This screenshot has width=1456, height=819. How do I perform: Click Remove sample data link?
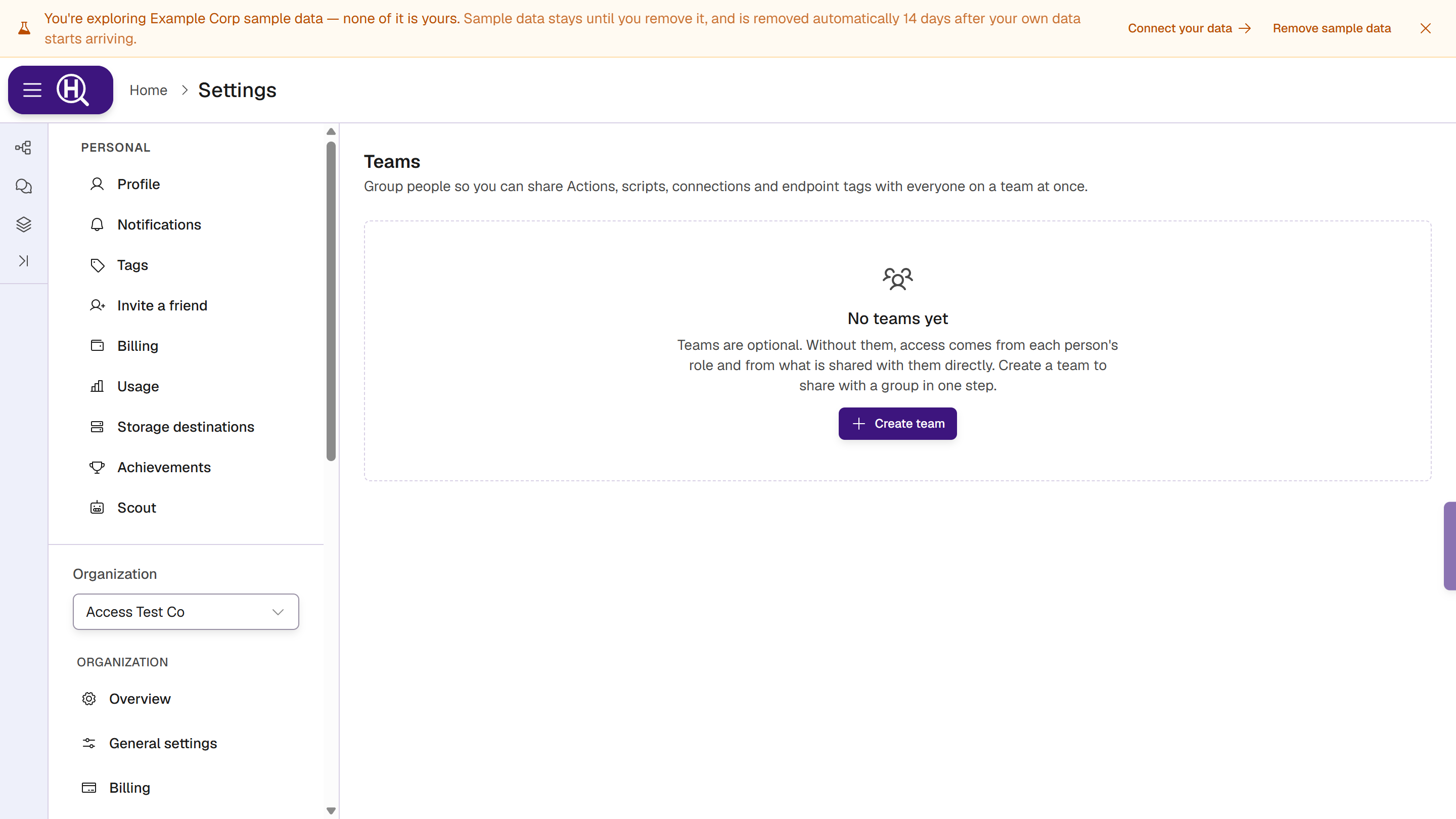pos(1332,28)
